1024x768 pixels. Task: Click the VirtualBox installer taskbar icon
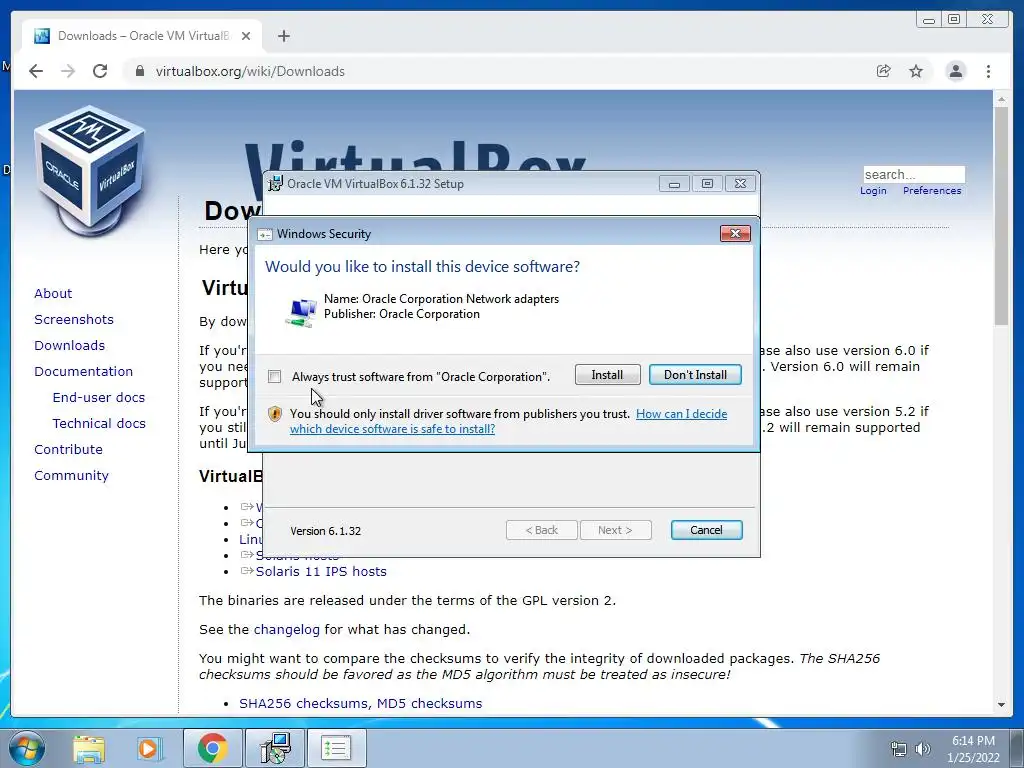(x=274, y=748)
